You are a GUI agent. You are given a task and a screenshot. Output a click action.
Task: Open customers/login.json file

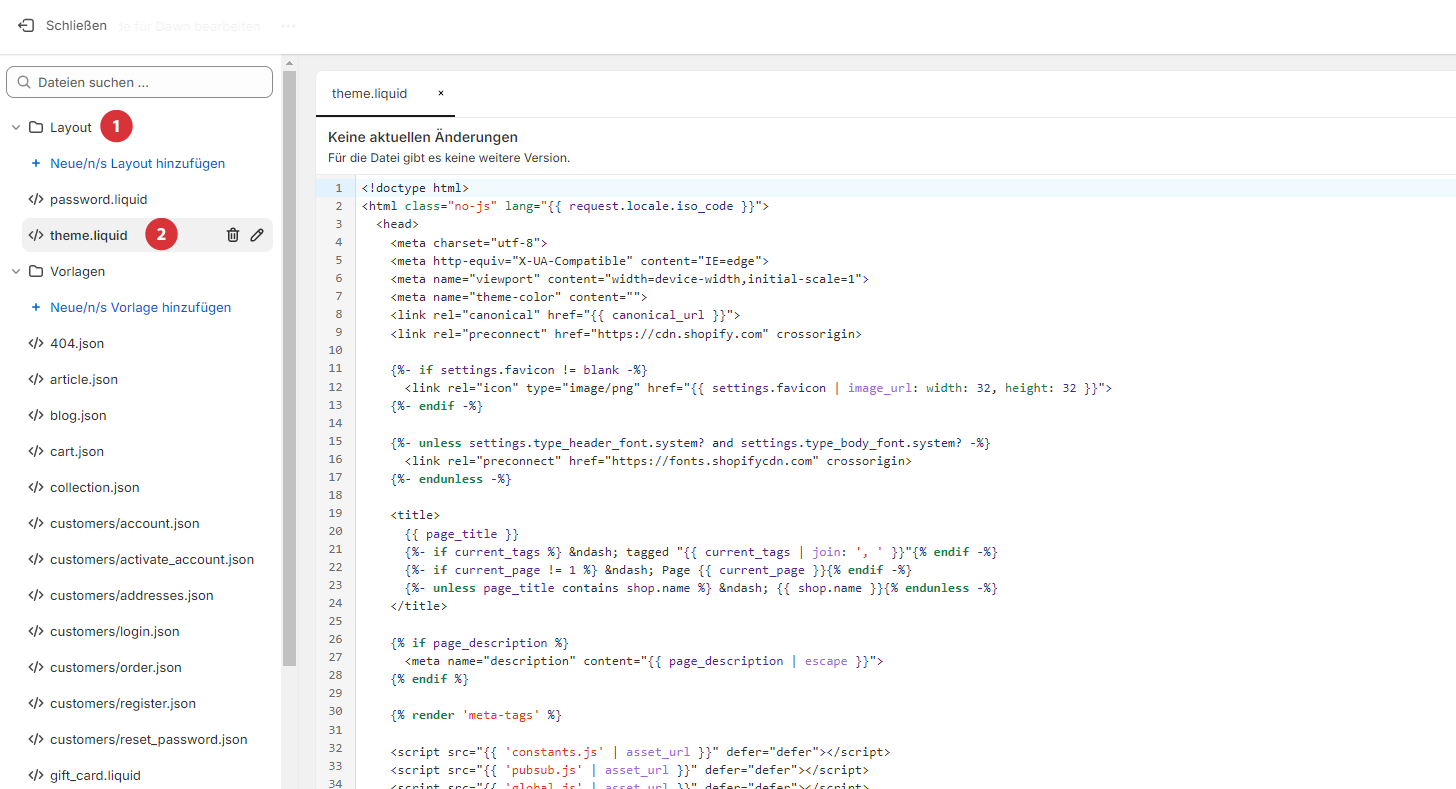click(115, 631)
